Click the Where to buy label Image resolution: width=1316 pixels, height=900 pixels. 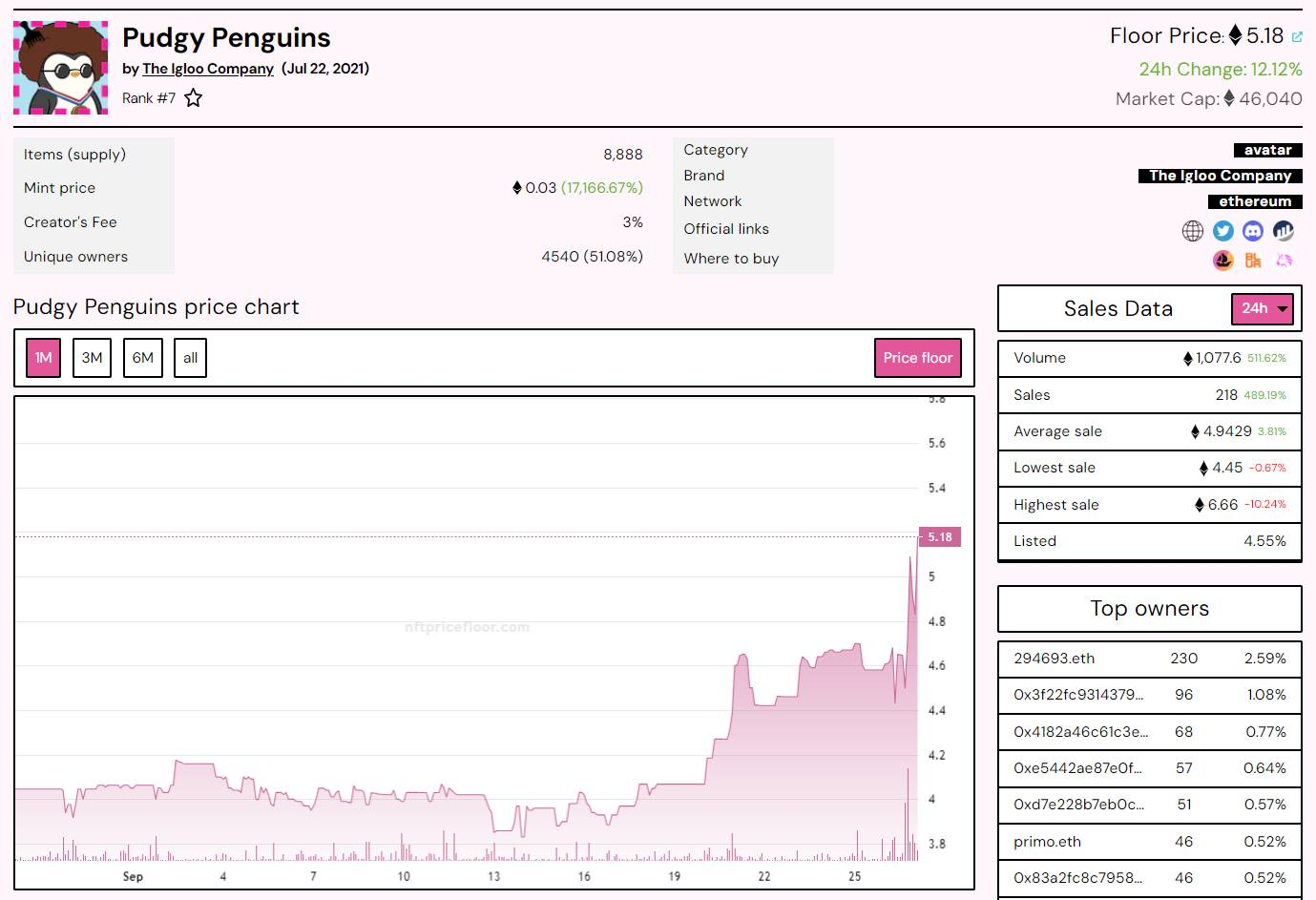coord(731,259)
